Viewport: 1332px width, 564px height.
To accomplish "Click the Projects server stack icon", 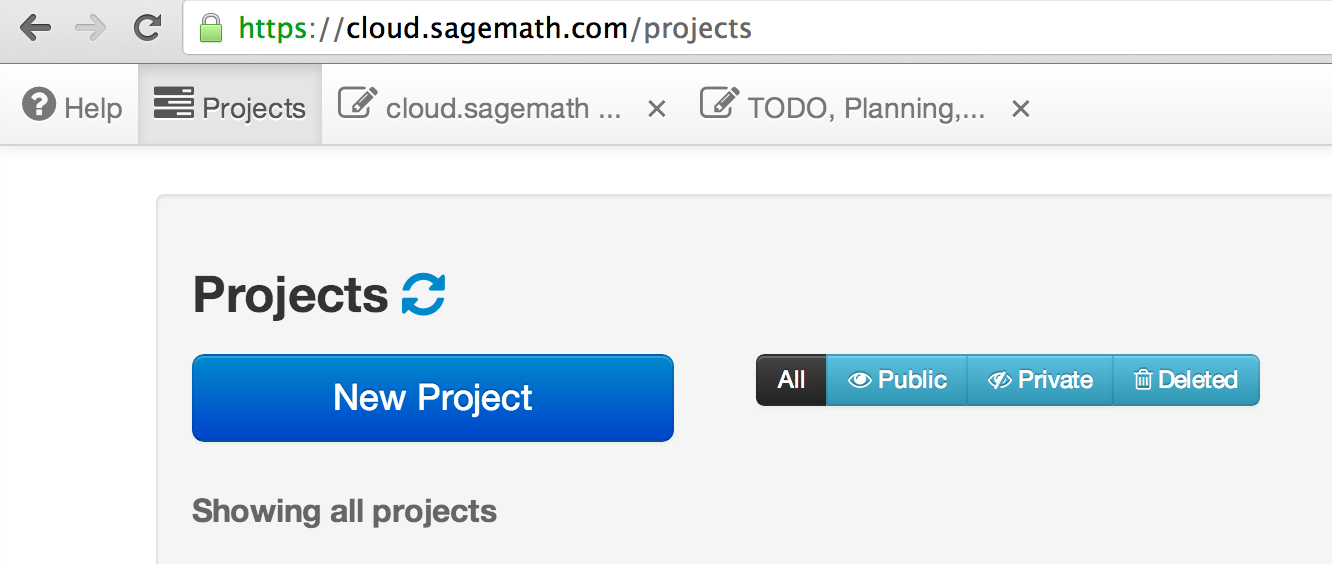I will [173, 104].
